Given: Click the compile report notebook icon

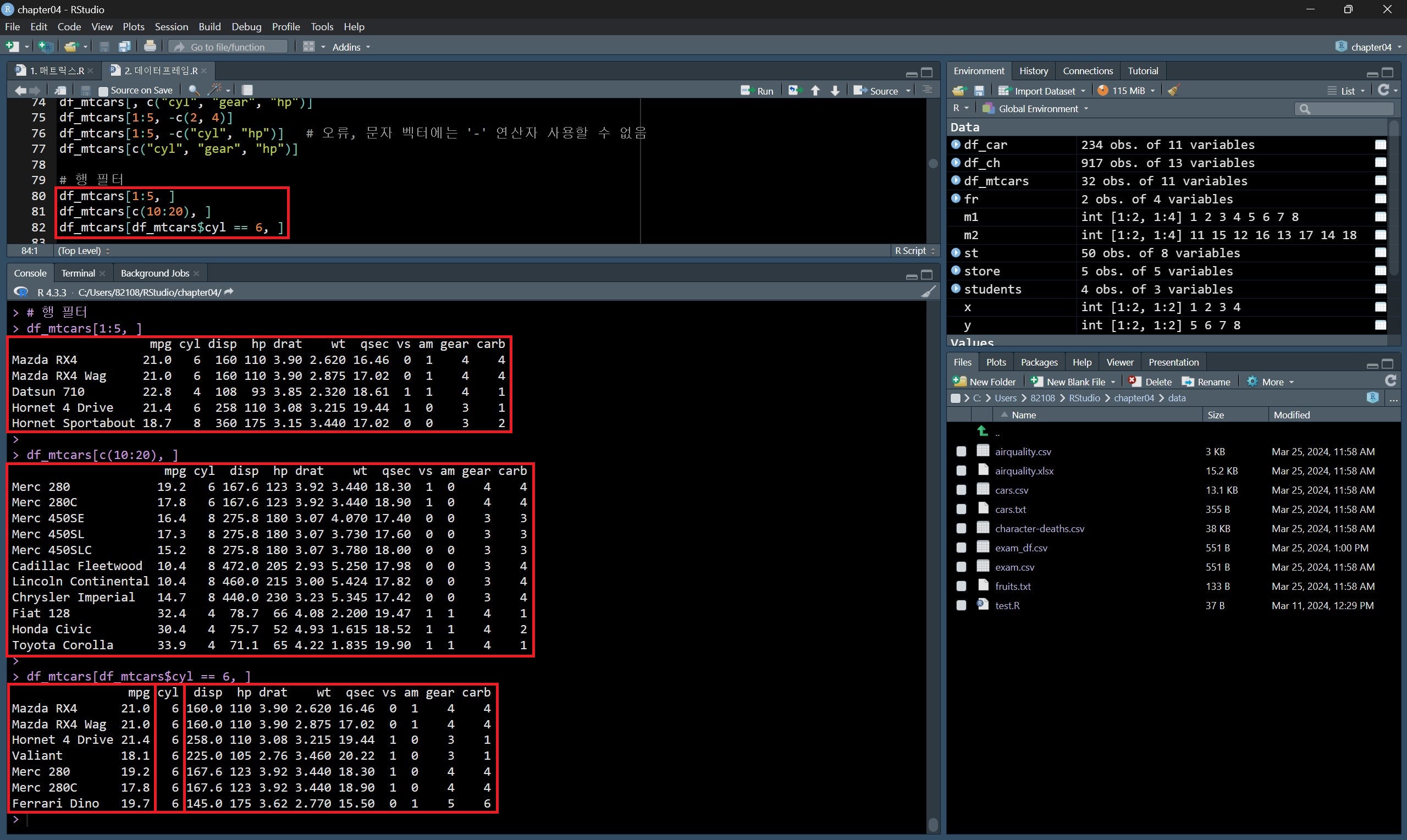Looking at the screenshot, I should [247, 90].
